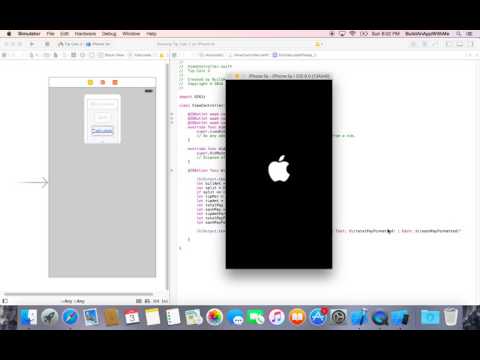Open the Apple menu
Viewport: 480px width, 360px height.
click(9, 34)
